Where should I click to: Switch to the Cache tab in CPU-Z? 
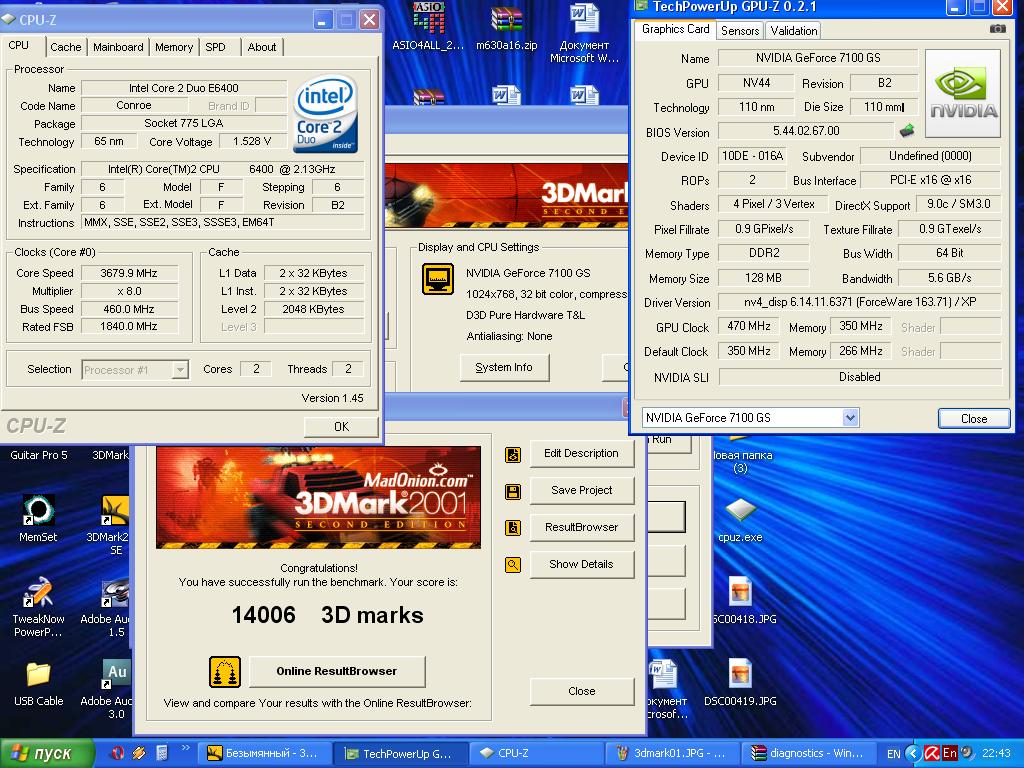tap(65, 47)
